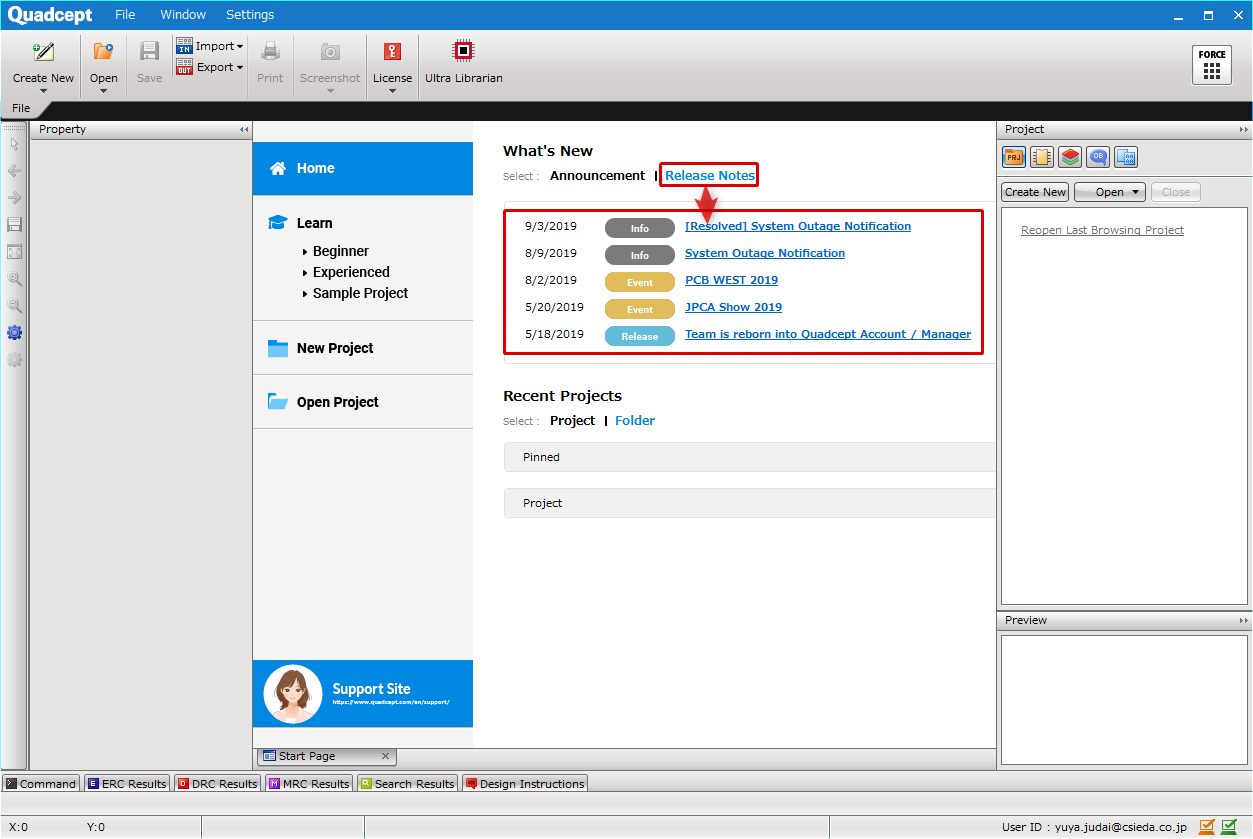The image size is (1253, 839).
Task: Click the green checkmark status bar icon
Action: click(x=1229, y=826)
